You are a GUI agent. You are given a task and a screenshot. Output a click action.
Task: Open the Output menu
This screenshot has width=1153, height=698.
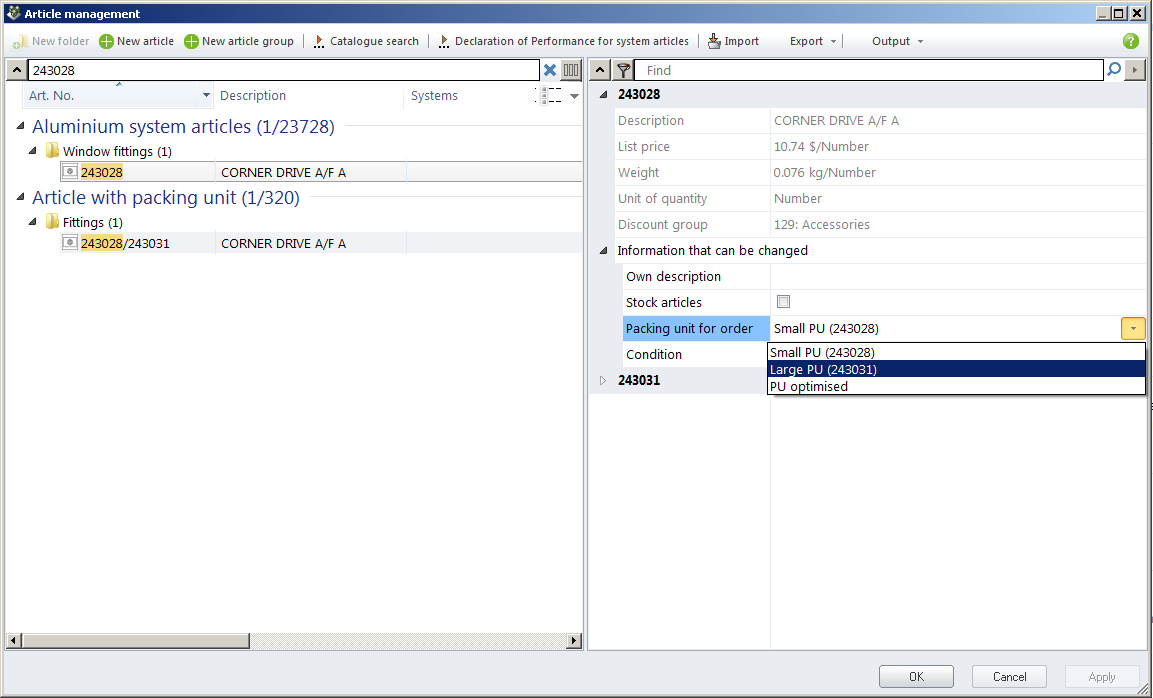point(897,41)
